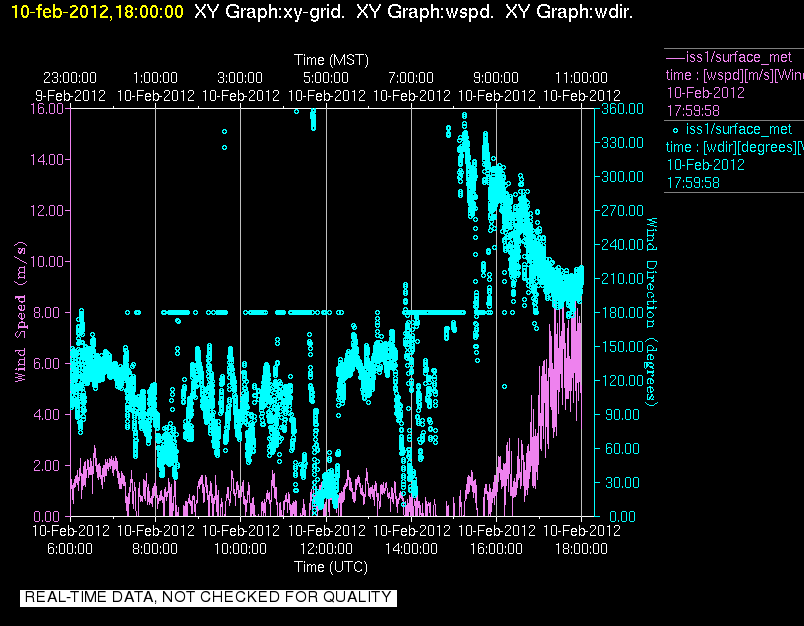Click the 6.00 wind speed tick label
Screen dimensions: 804x626
50,364
